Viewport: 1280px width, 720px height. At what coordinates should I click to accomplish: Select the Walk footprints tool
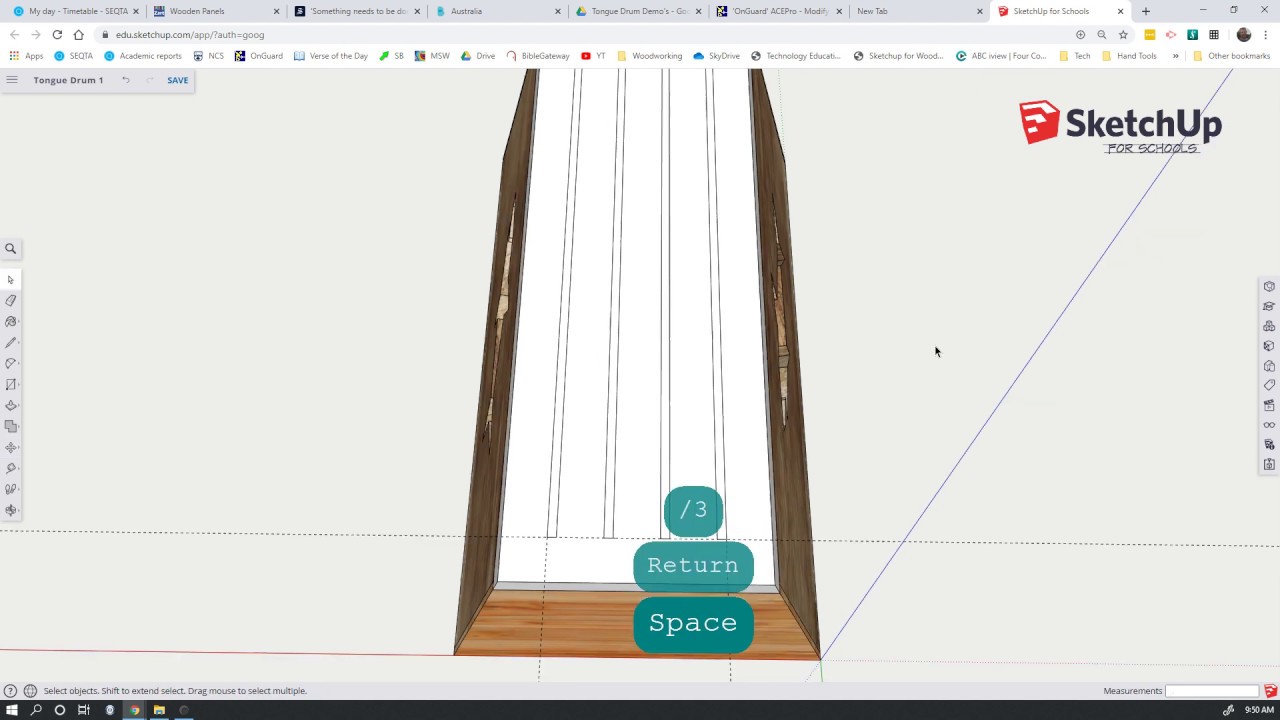click(11, 490)
